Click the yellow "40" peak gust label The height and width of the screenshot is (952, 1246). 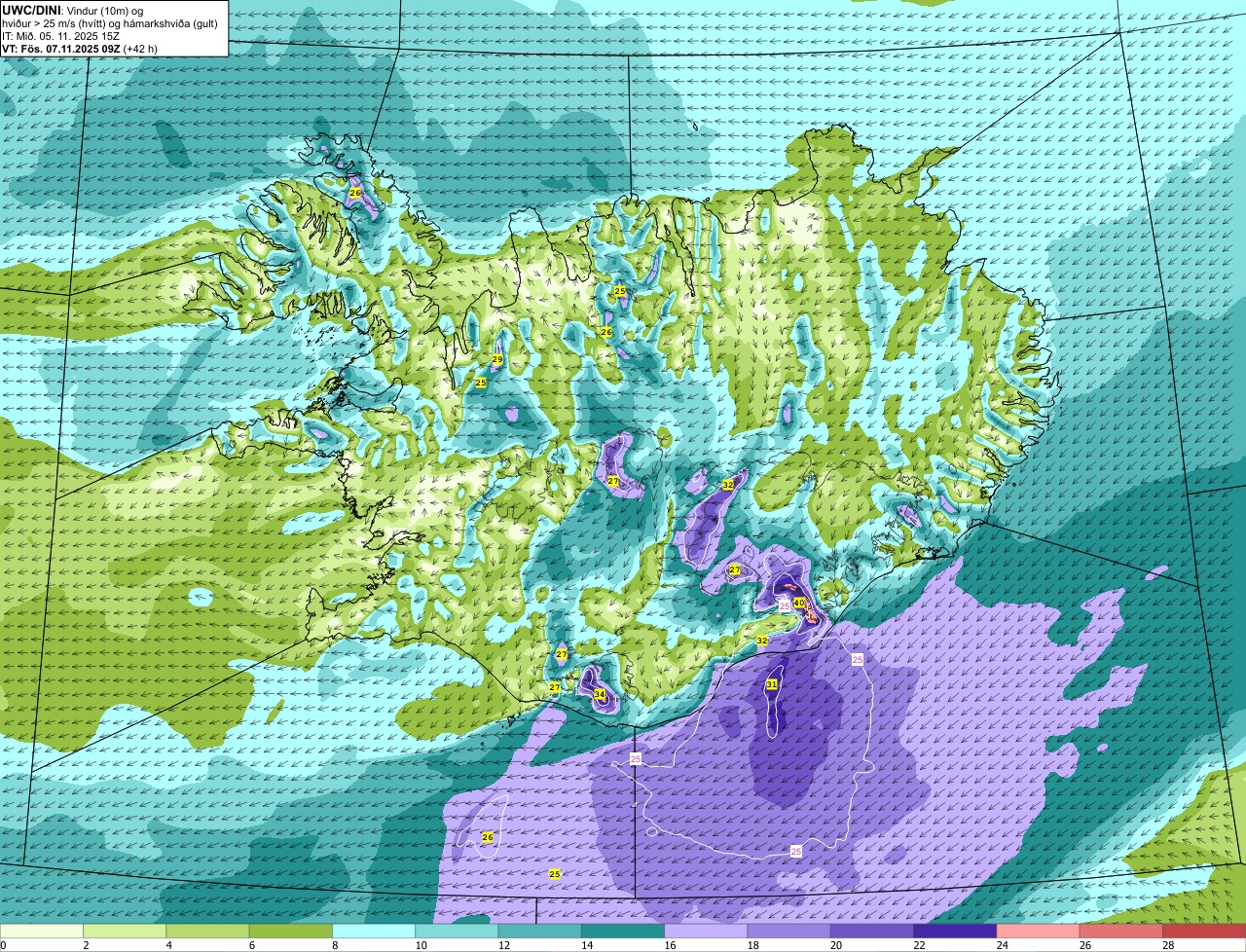pyautogui.click(x=799, y=603)
